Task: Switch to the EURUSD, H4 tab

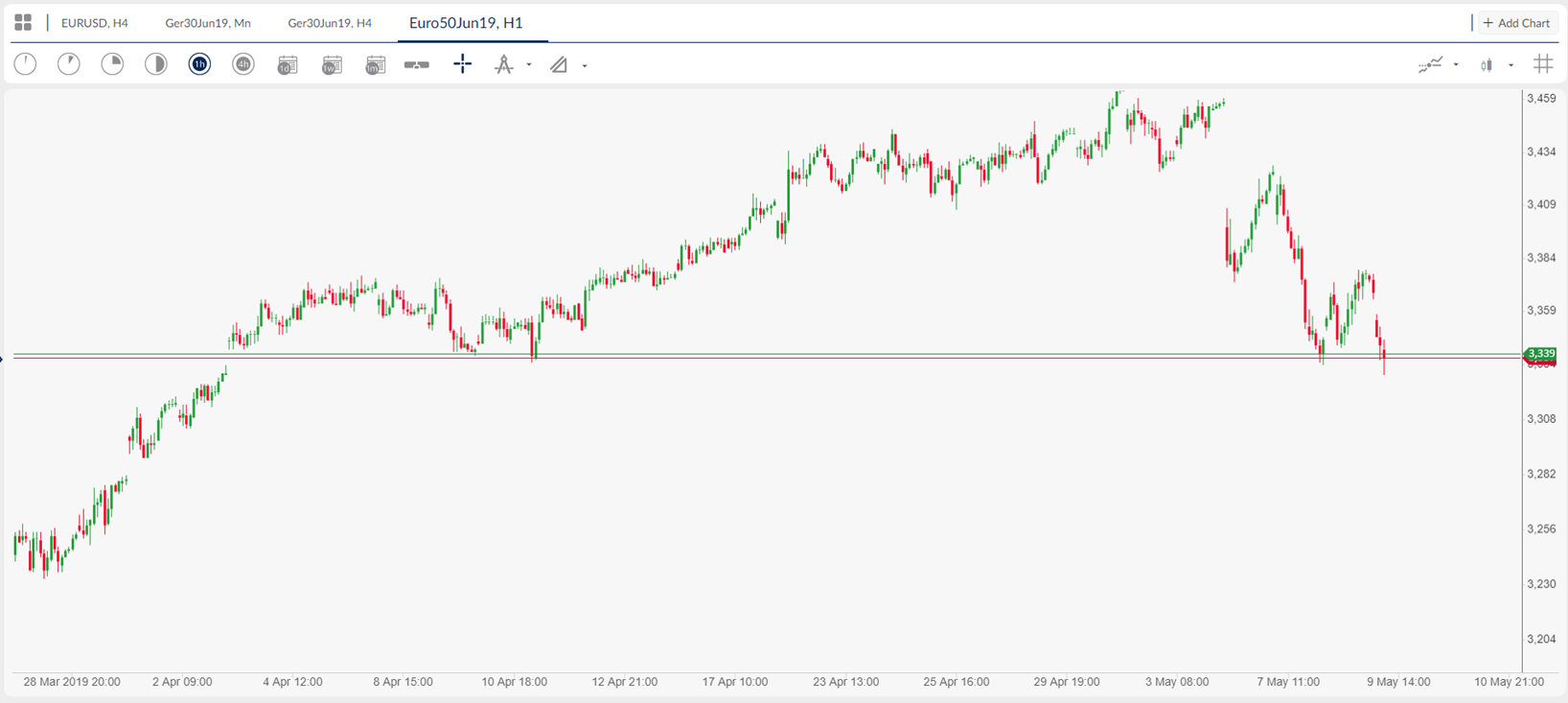Action: pos(95,23)
